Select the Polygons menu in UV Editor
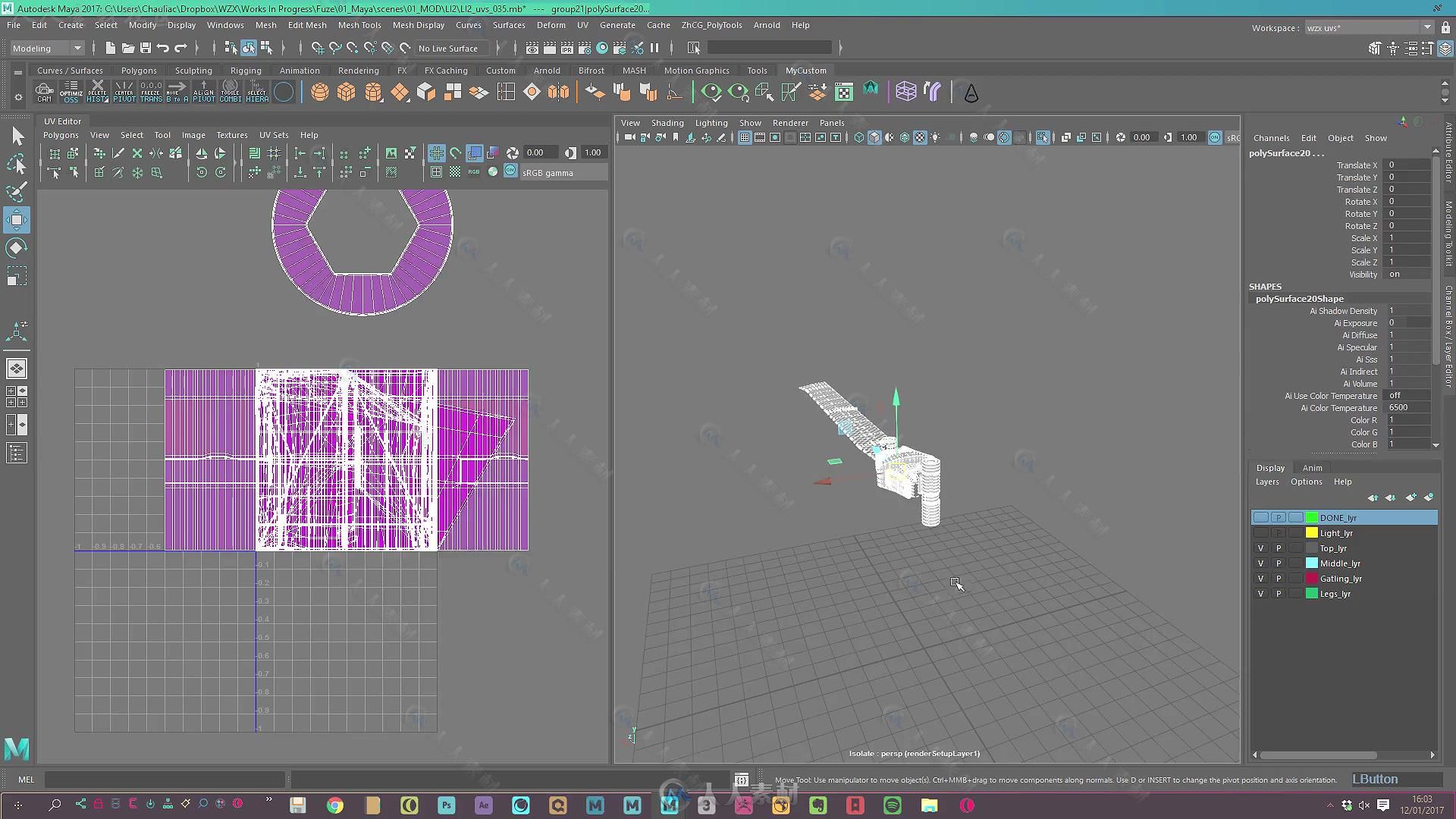Viewport: 1456px width, 819px height. (61, 135)
